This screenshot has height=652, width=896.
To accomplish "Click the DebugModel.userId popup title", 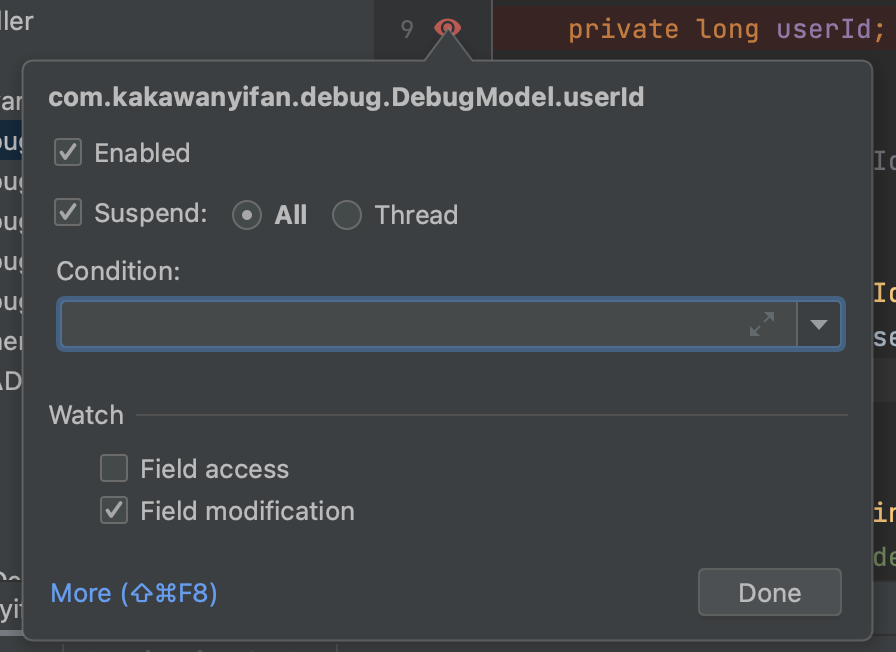I will click(346, 97).
